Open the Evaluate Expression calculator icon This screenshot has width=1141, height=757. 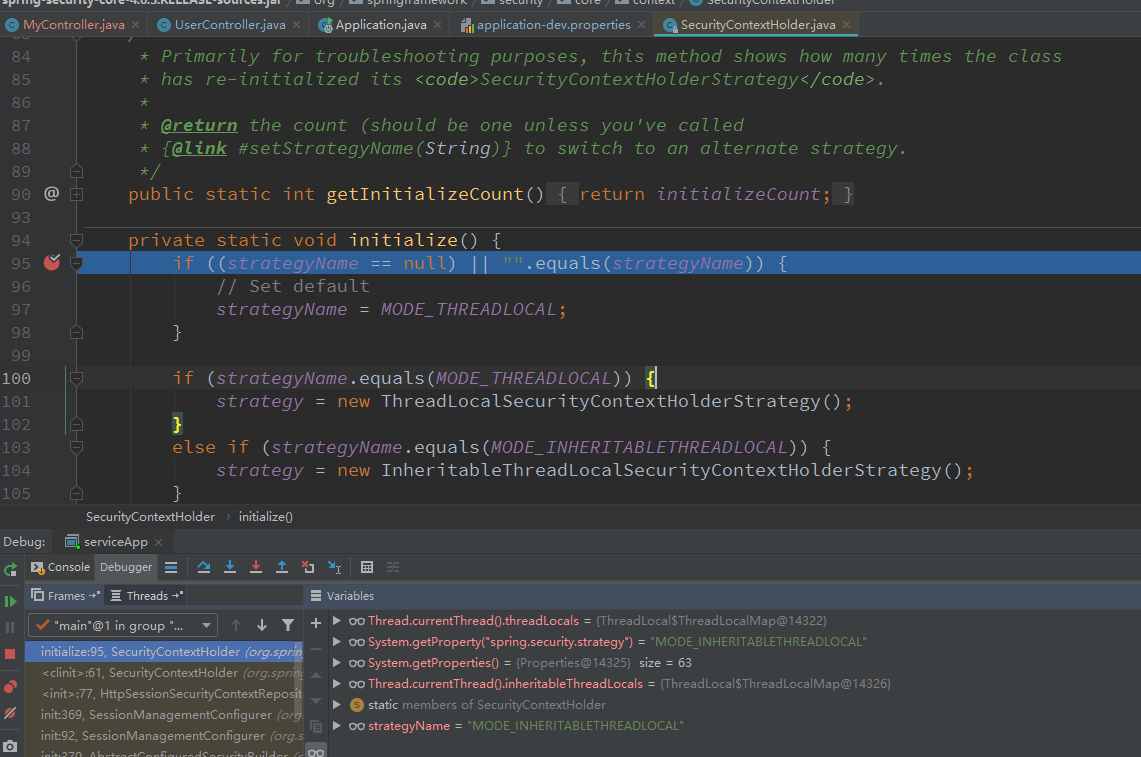click(x=367, y=567)
